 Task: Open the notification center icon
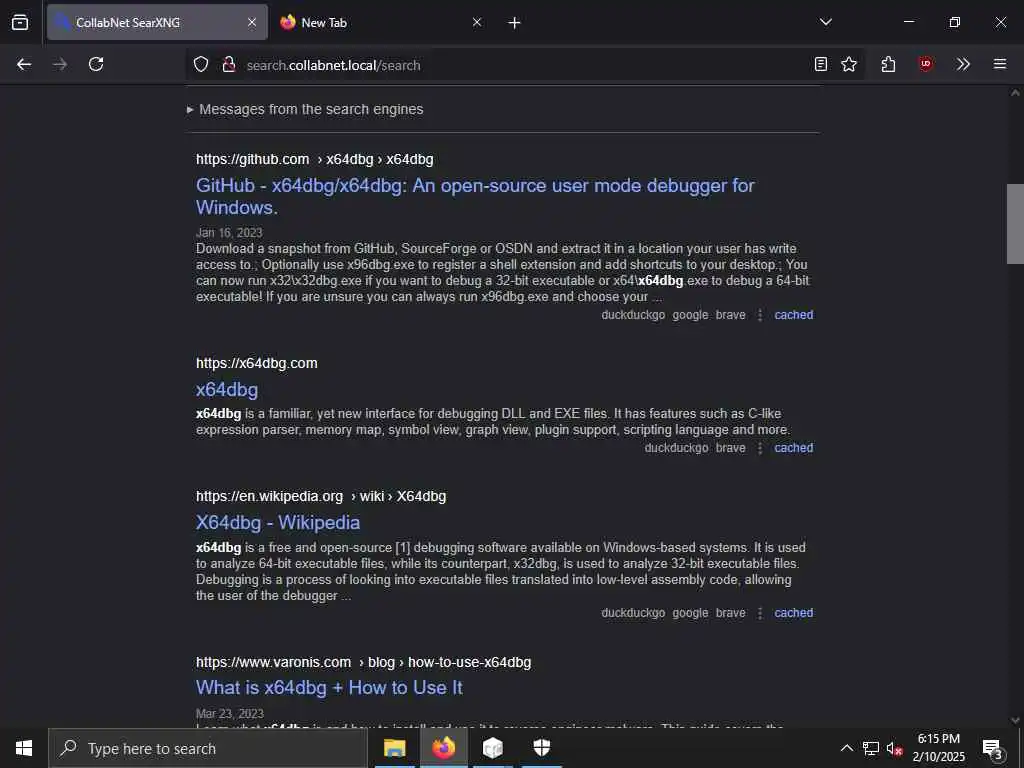pyautogui.click(x=993, y=748)
